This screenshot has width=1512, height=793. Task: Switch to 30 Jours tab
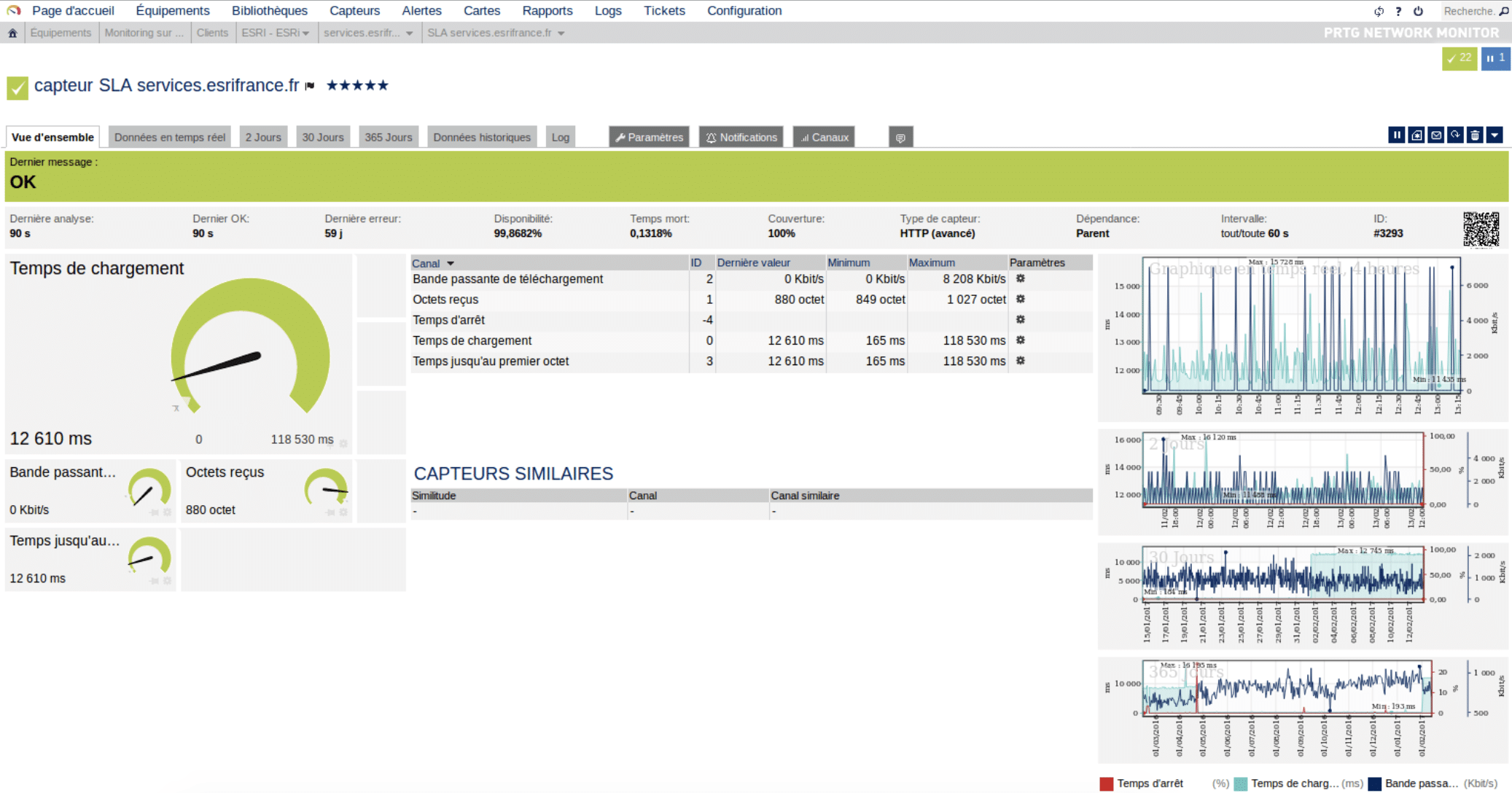click(x=323, y=137)
